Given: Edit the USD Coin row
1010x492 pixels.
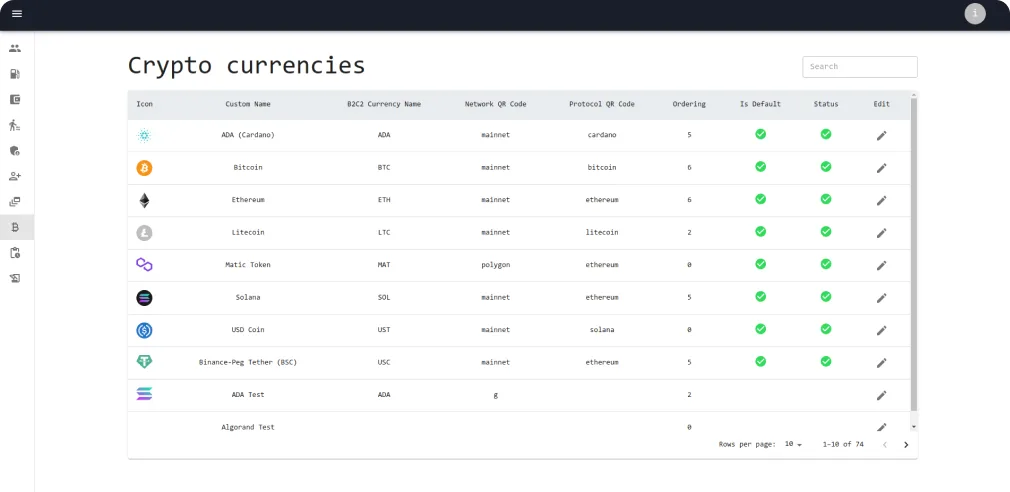Looking at the screenshot, I should (881, 330).
